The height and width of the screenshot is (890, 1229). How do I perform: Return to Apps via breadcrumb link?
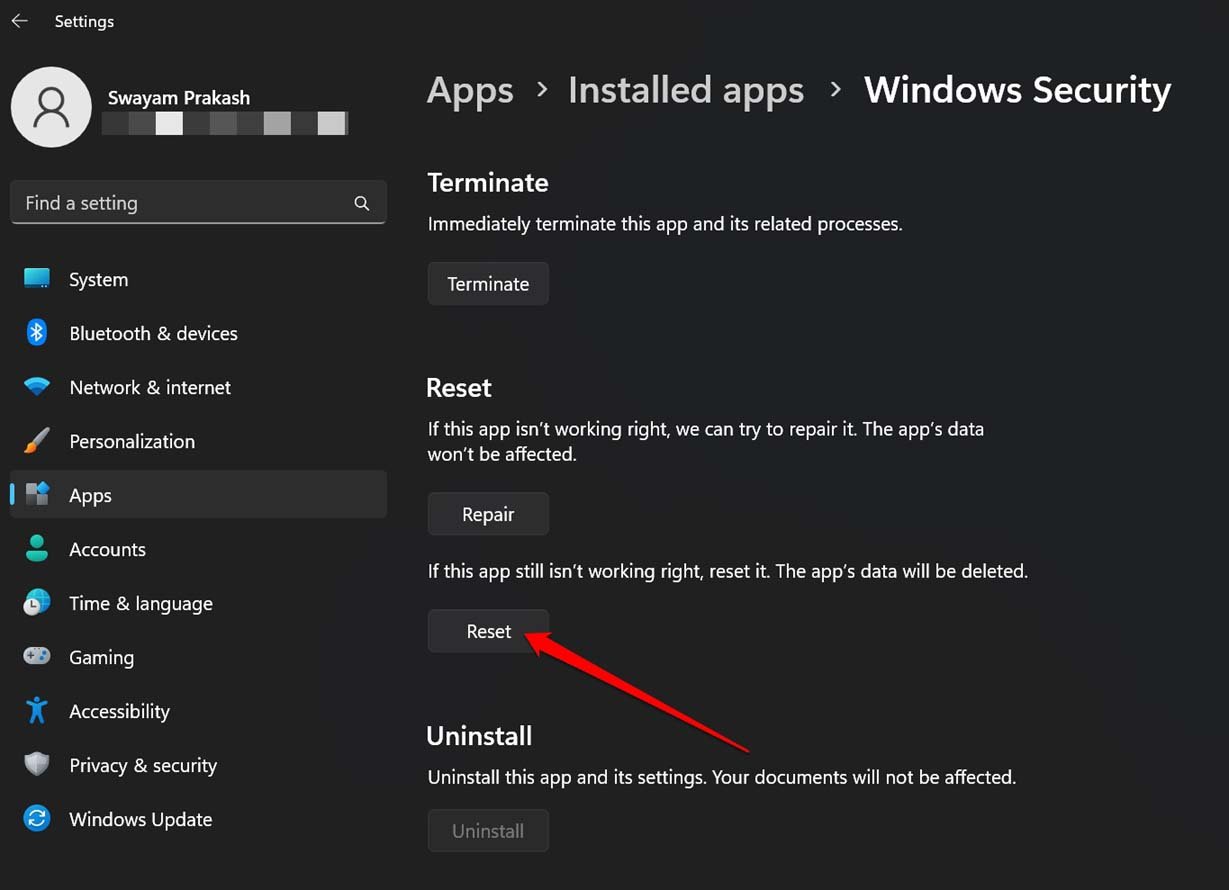[x=470, y=90]
